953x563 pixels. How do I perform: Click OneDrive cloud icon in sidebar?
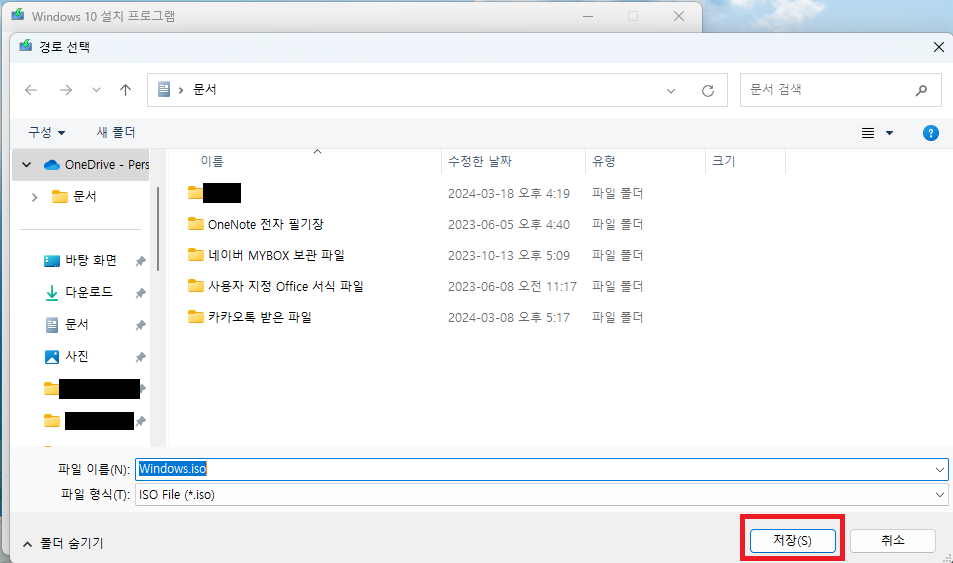52,165
